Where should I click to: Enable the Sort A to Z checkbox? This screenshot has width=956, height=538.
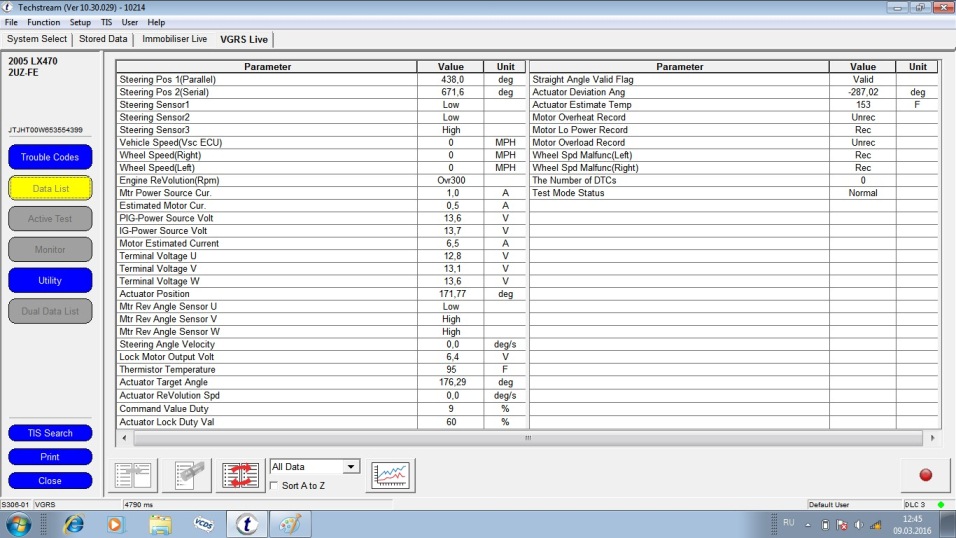click(275, 485)
